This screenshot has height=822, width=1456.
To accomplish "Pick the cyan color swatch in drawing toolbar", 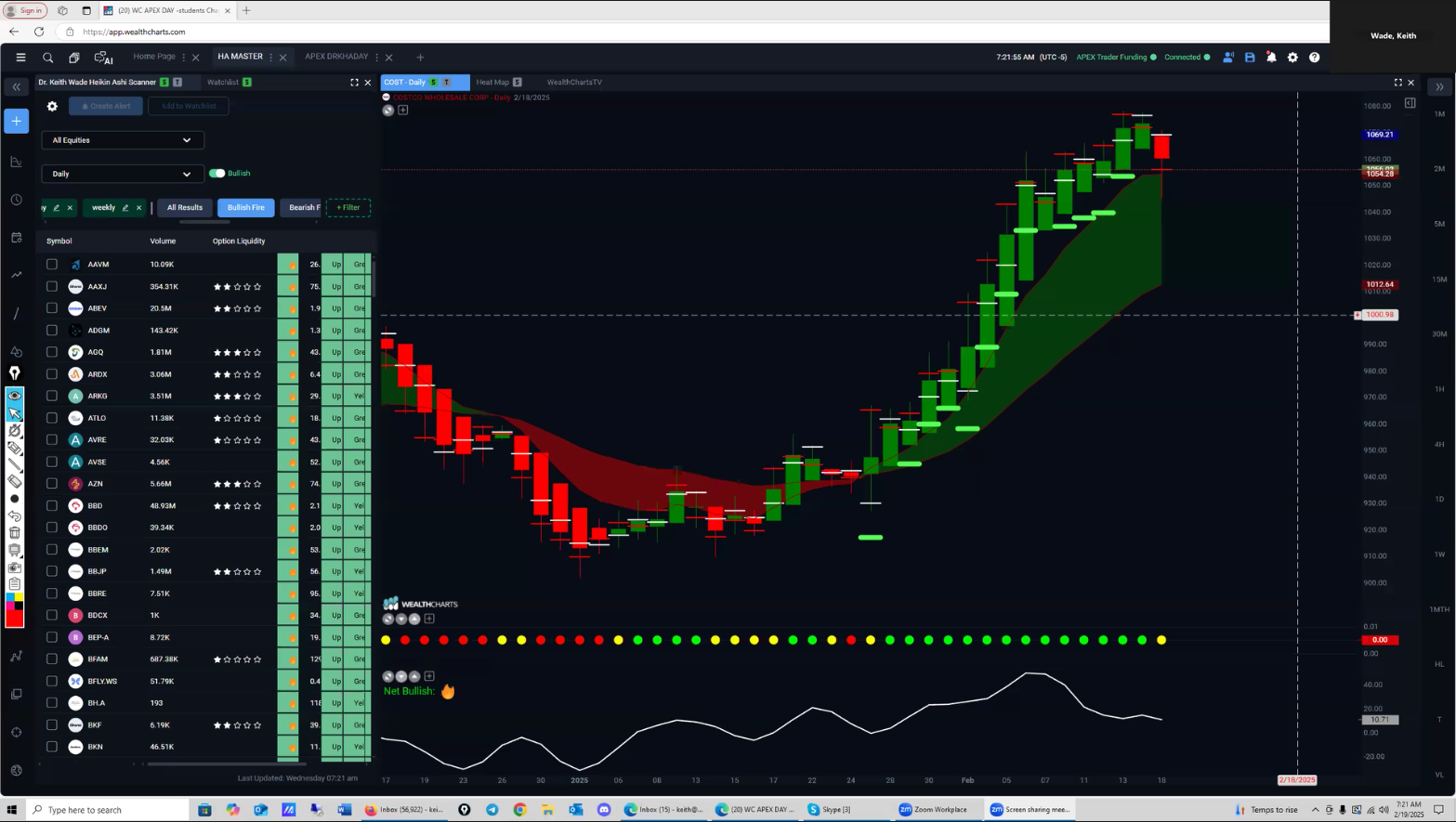I will 10,598.
